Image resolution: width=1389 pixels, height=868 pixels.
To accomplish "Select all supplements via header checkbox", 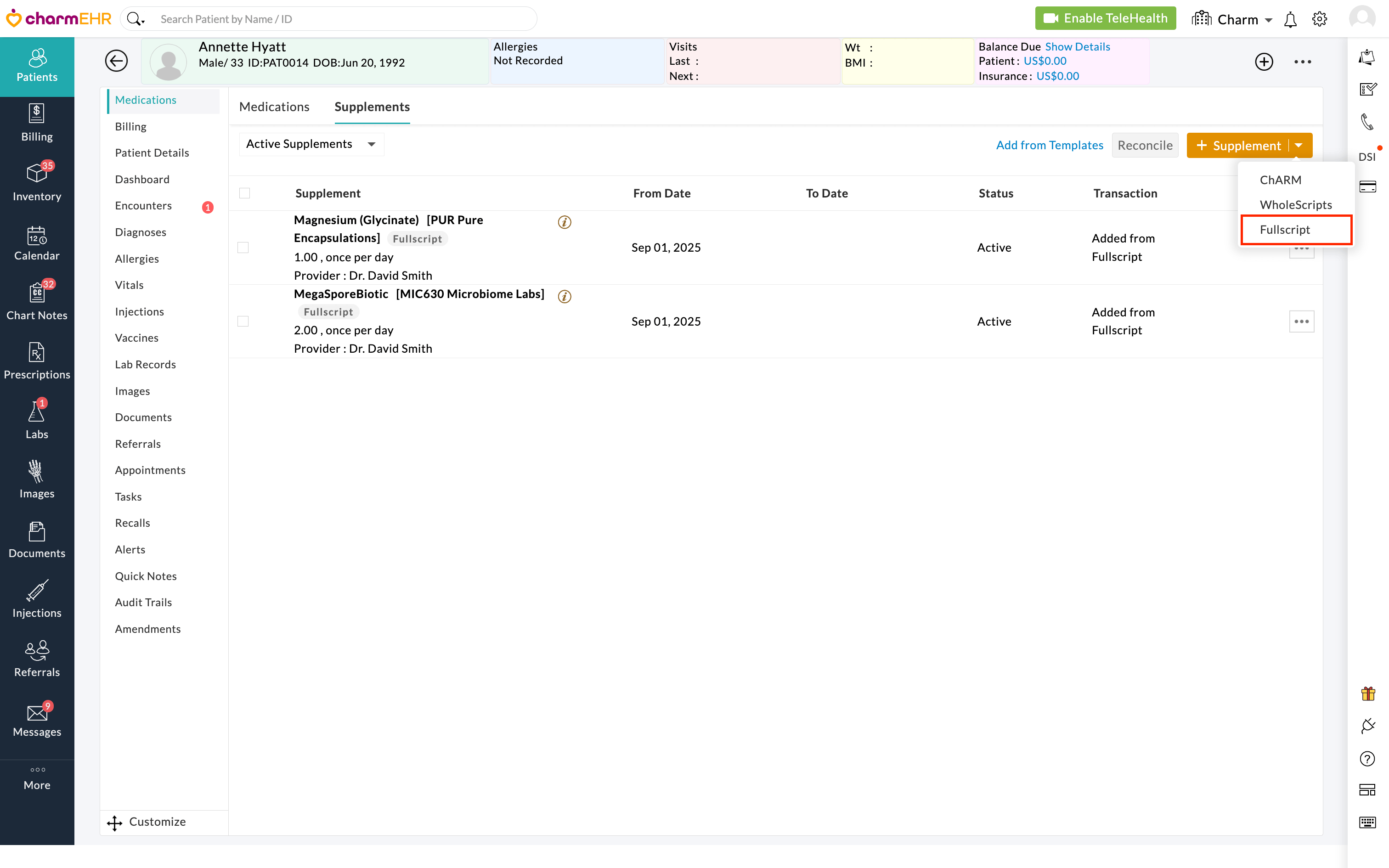I will pos(244,193).
